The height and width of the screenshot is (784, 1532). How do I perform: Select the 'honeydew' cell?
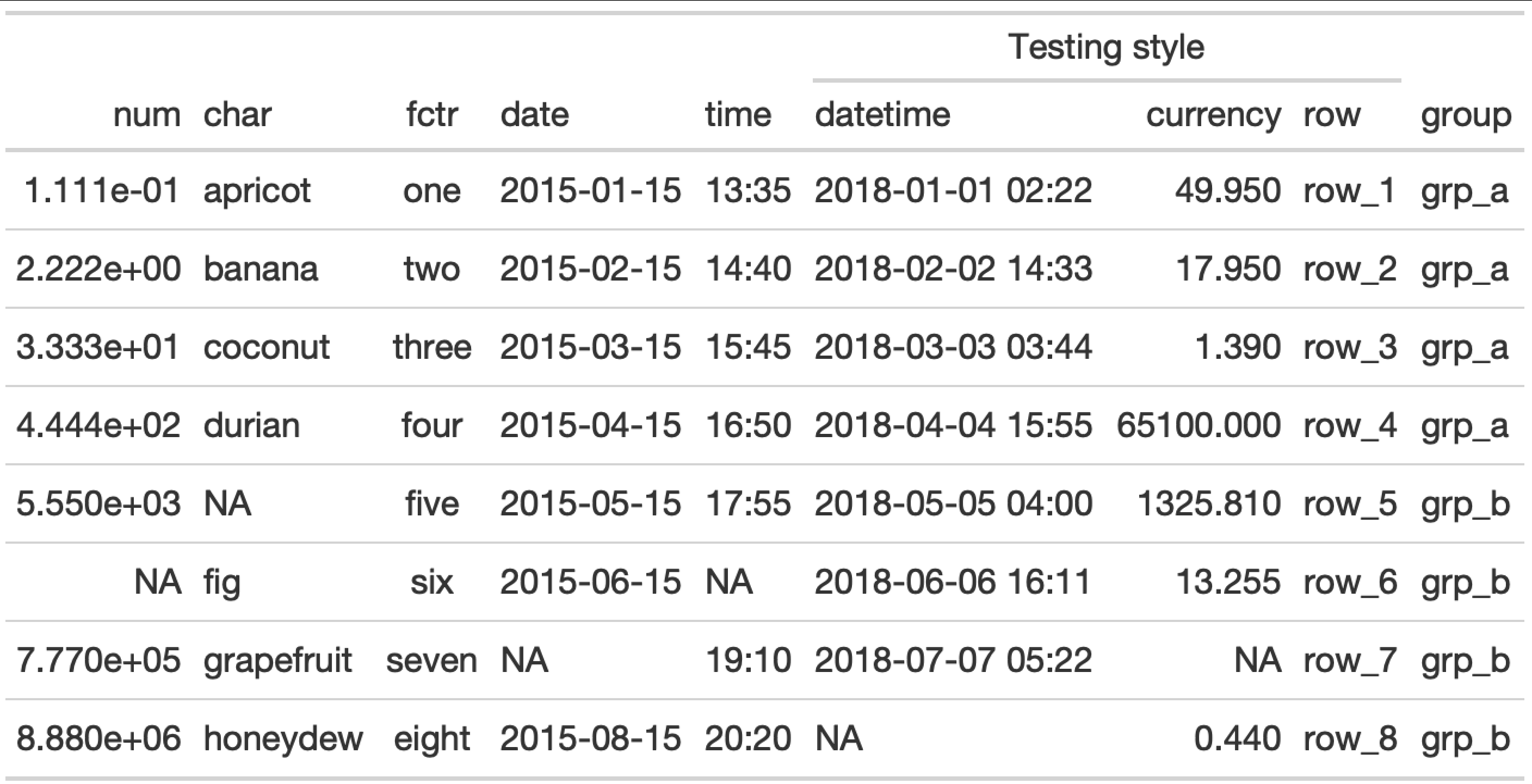(x=283, y=739)
